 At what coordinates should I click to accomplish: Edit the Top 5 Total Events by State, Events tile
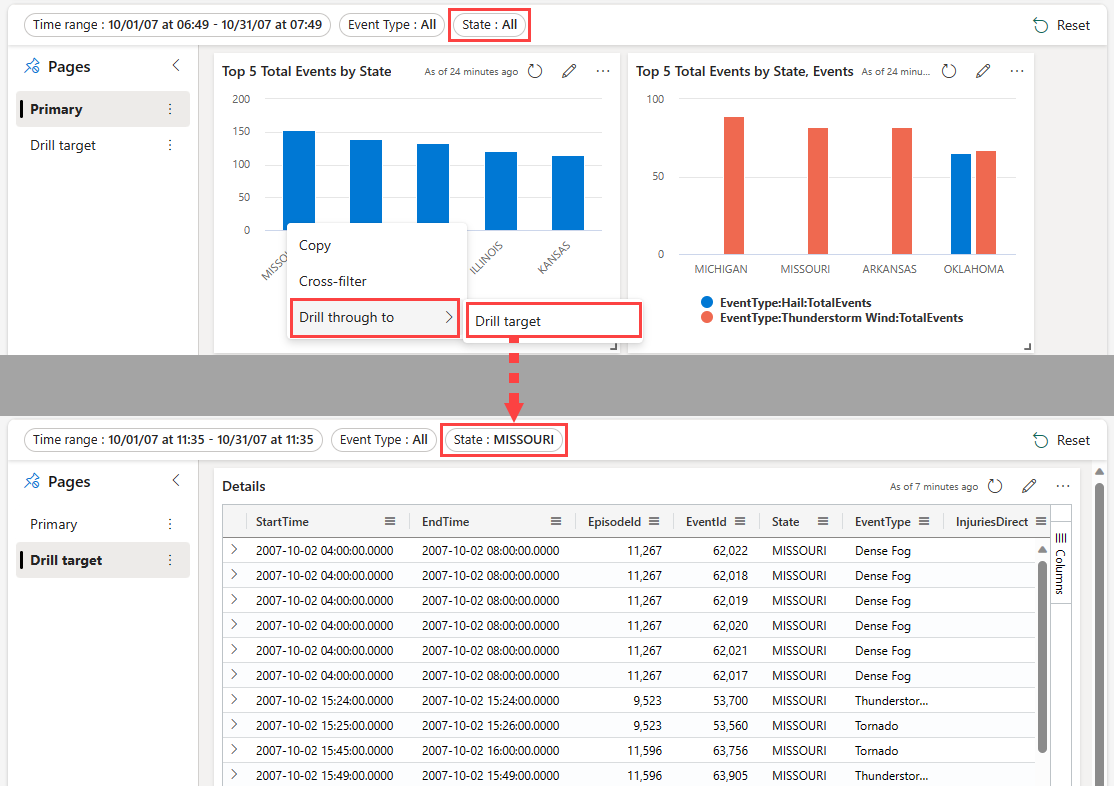coord(983,71)
